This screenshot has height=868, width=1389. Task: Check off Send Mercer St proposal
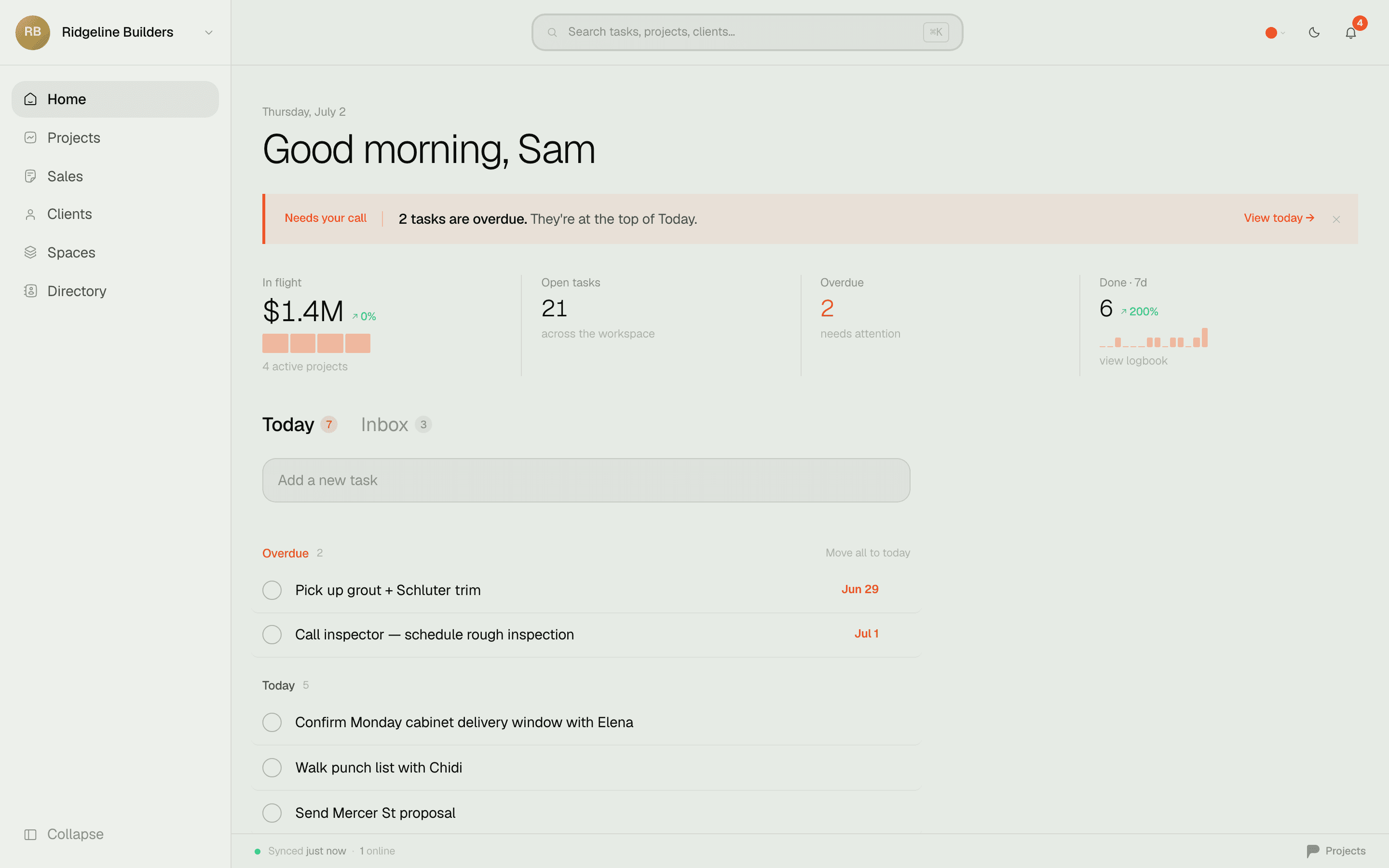point(272,813)
